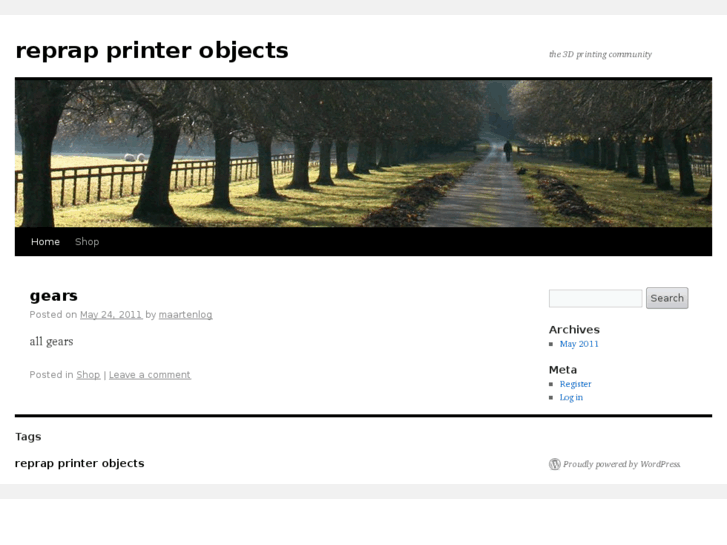Image resolution: width=727 pixels, height=545 pixels.
Task: Click the Log in link
Action: tap(571, 398)
